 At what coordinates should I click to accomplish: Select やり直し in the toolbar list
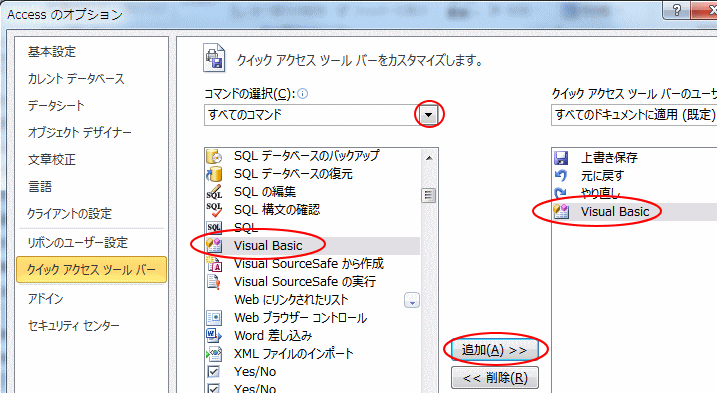(x=635, y=194)
